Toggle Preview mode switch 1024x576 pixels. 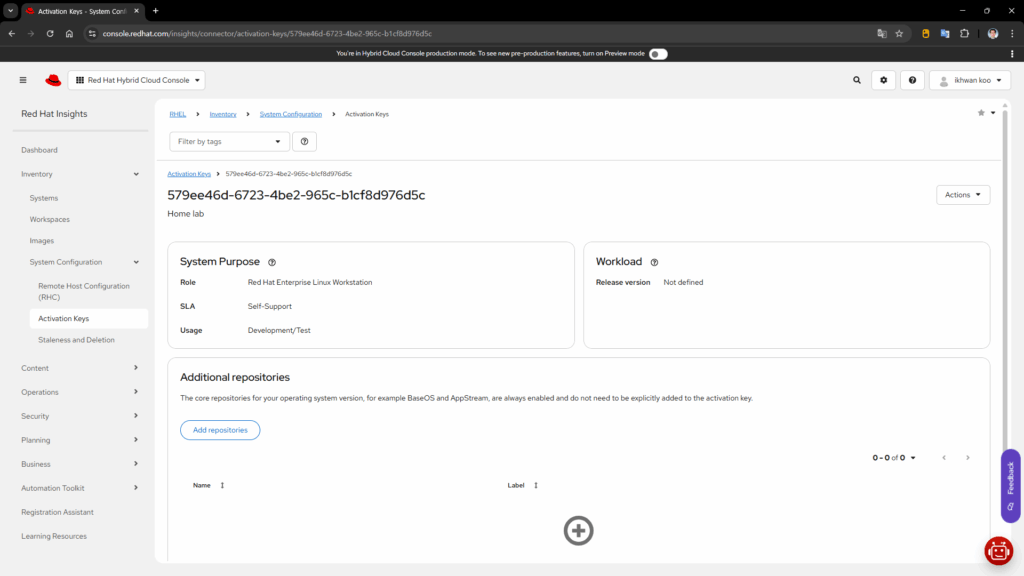(658, 54)
